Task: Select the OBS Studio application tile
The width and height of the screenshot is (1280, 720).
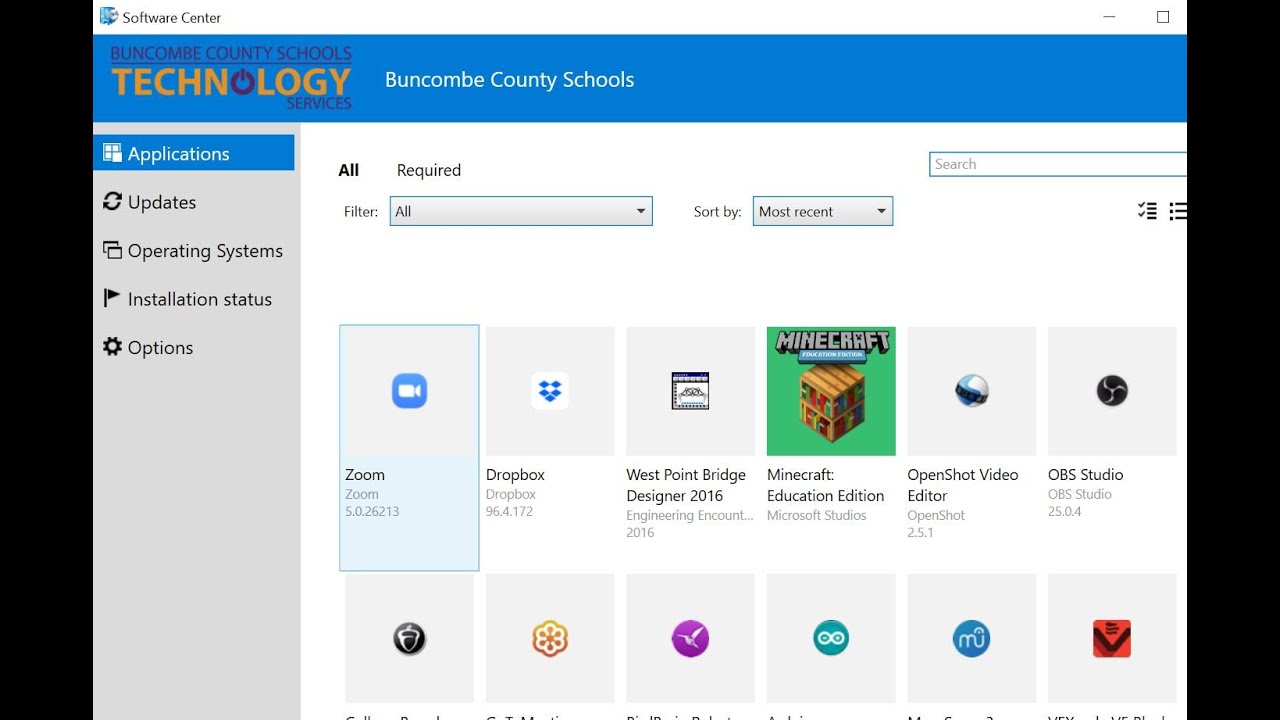Action: [1112, 448]
